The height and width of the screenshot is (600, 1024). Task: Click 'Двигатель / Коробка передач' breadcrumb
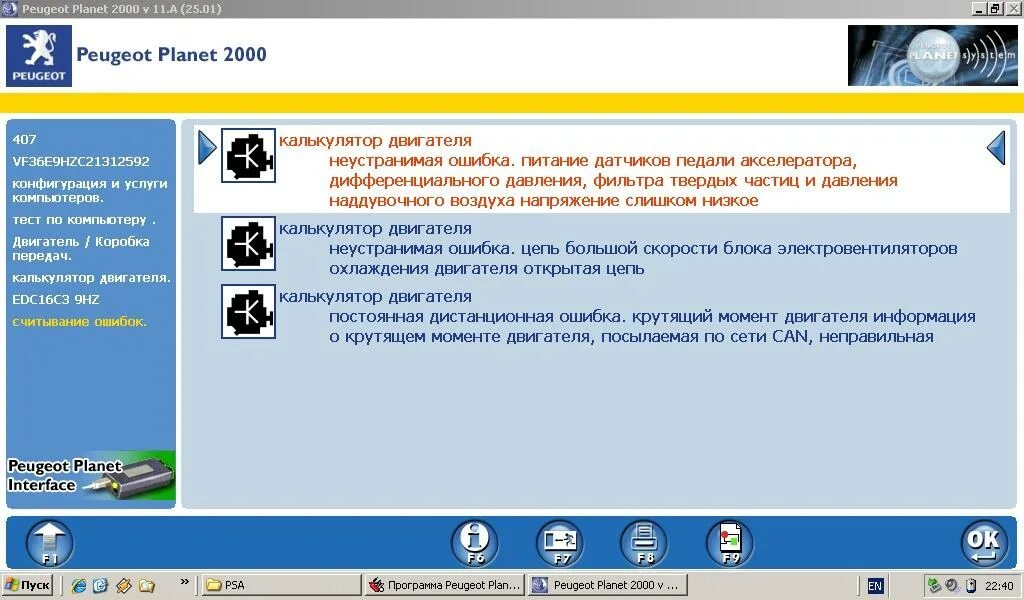pos(81,249)
